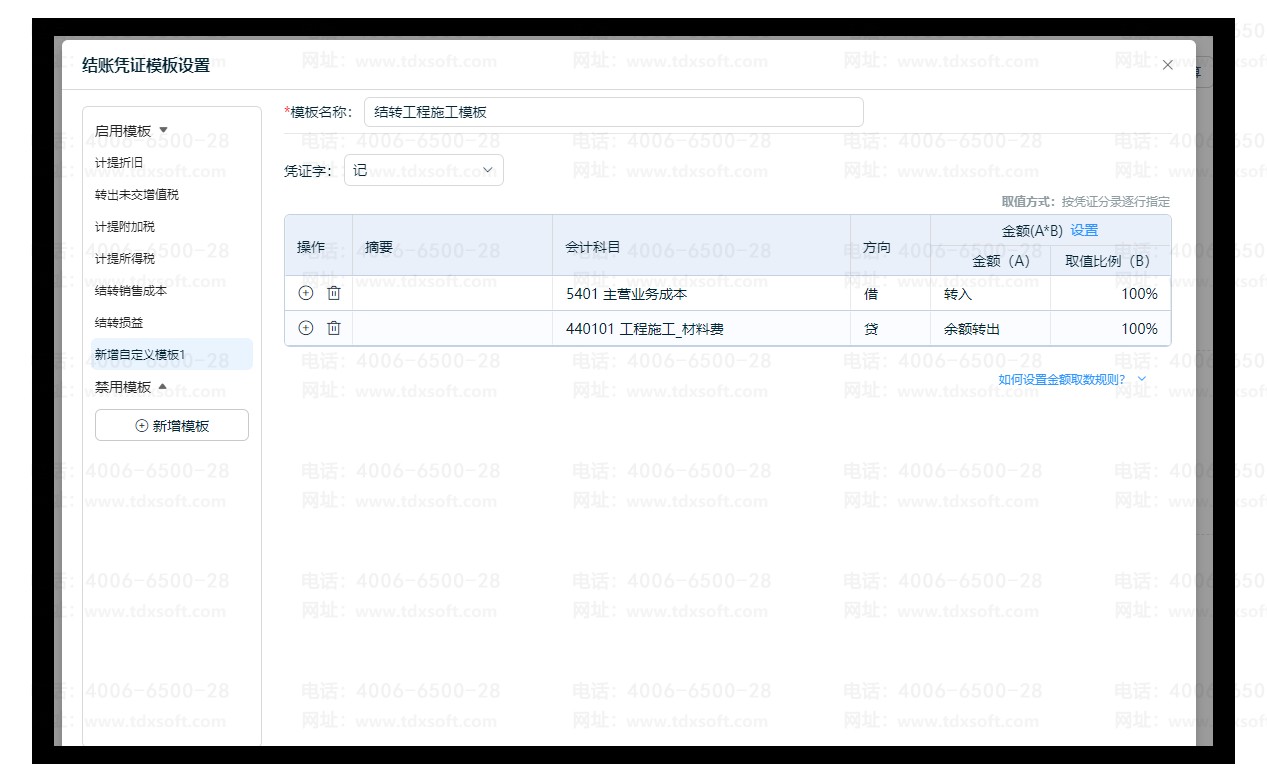Click delete icon in 主营业务成本 row

point(334,293)
